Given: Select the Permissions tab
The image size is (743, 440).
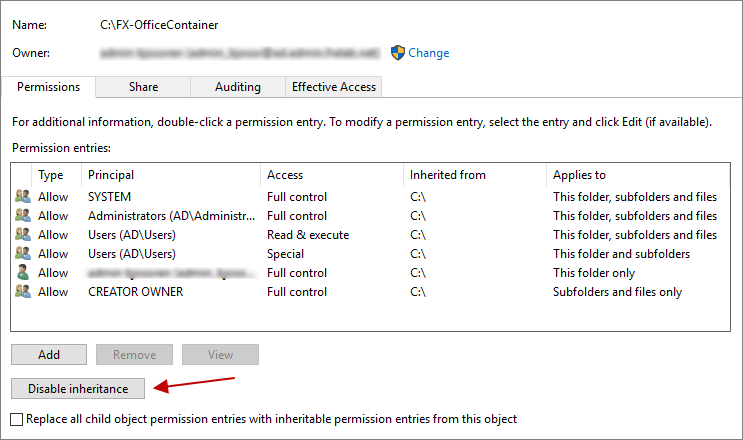Looking at the screenshot, I should point(49,87).
